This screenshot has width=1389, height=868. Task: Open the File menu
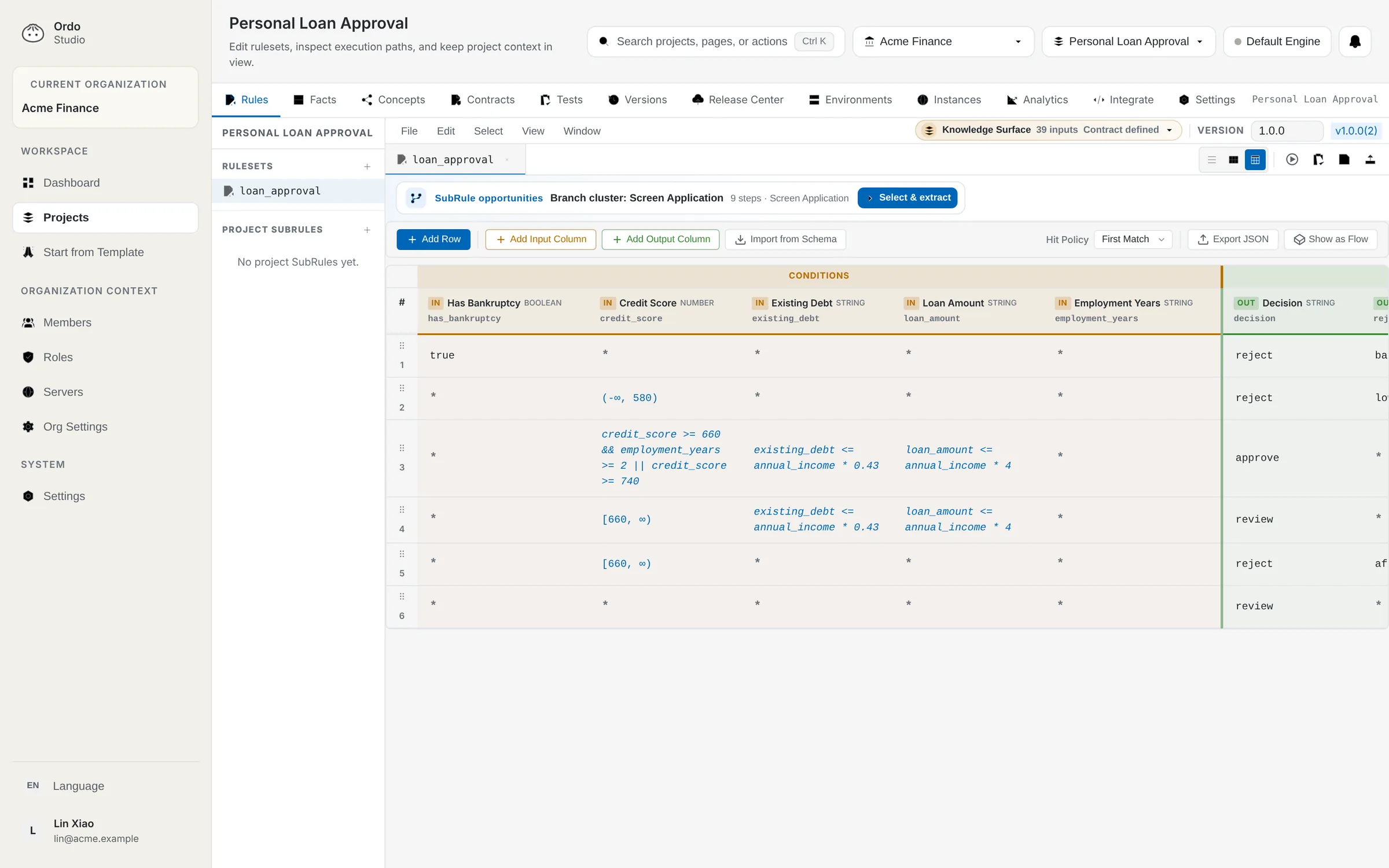click(x=409, y=131)
